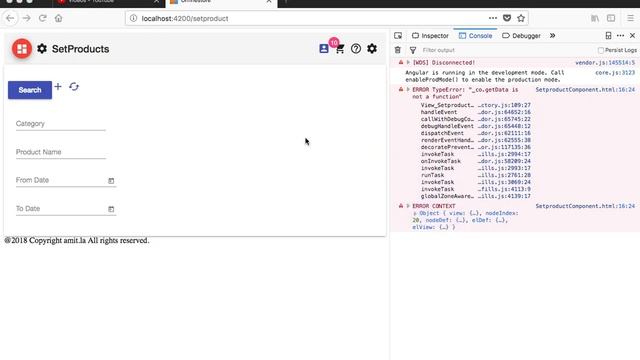Close the YouTube browser tab
This screenshot has width=640, height=360.
pyautogui.click(x=156, y=2)
